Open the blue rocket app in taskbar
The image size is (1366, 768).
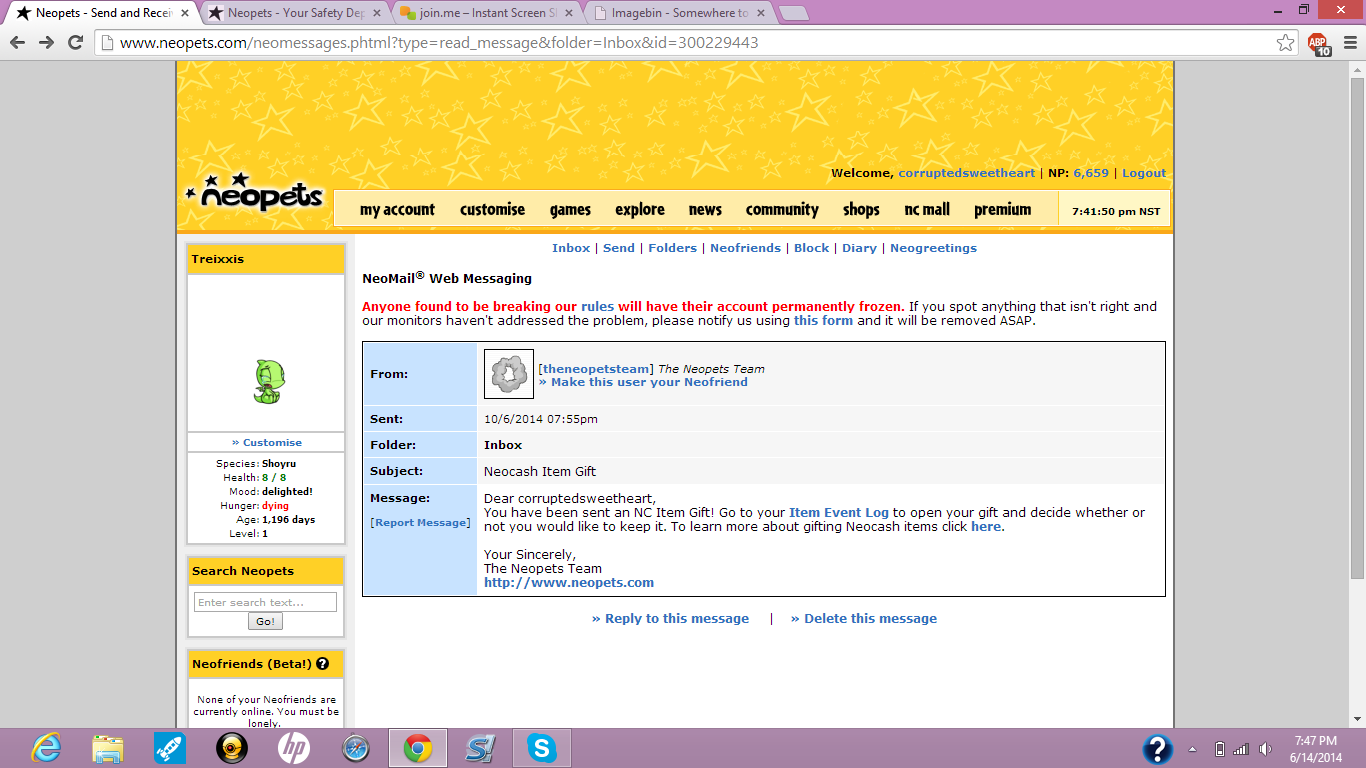click(x=170, y=748)
